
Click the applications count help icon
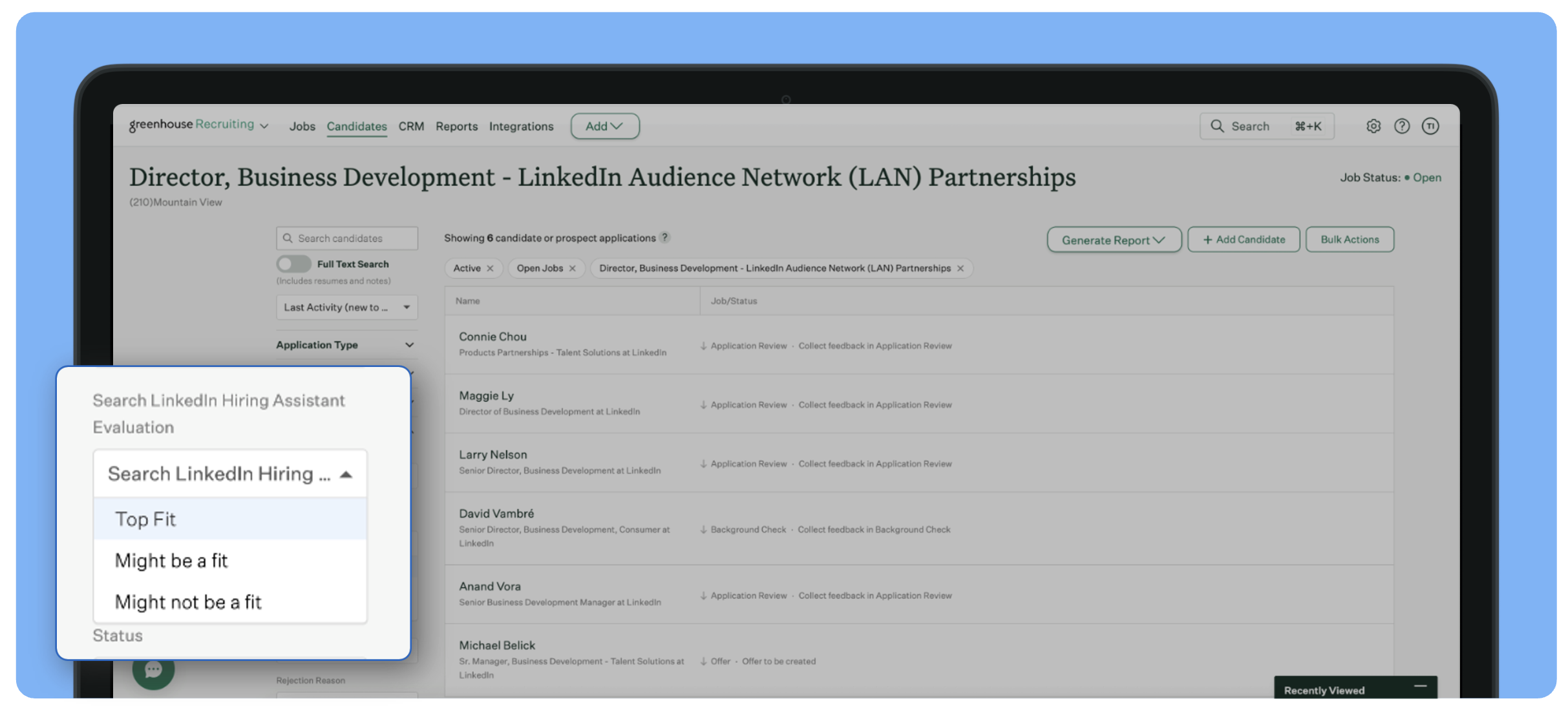(x=664, y=237)
